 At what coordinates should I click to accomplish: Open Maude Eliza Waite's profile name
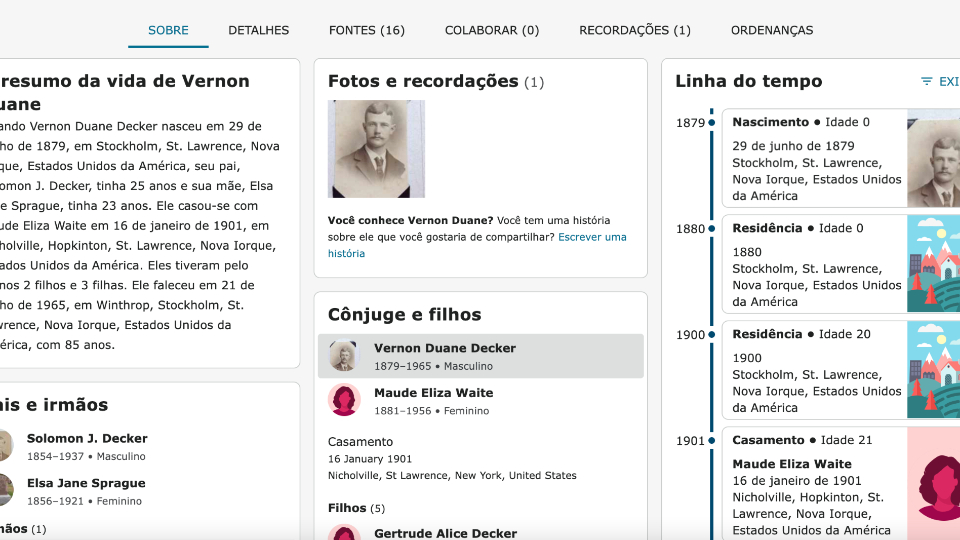[x=433, y=392]
